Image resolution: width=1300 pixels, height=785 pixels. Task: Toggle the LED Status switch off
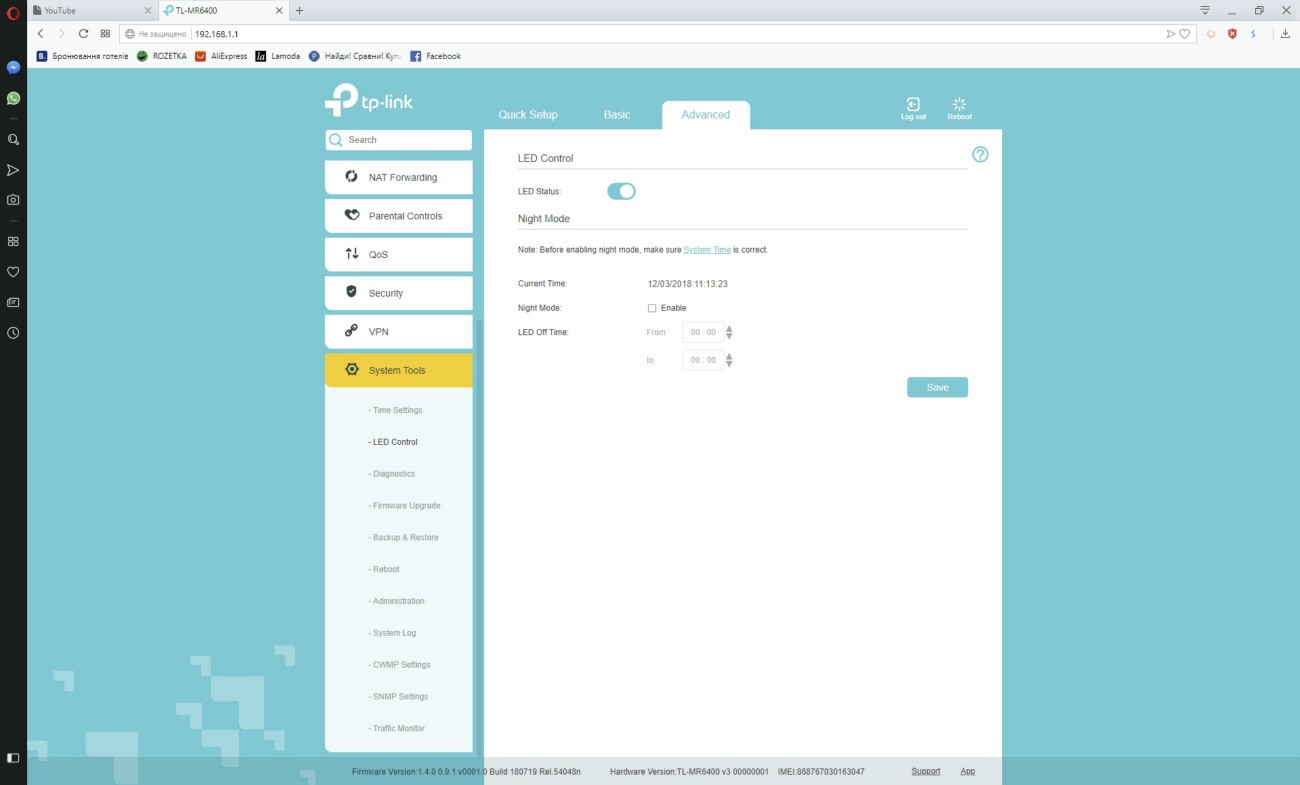(621, 191)
